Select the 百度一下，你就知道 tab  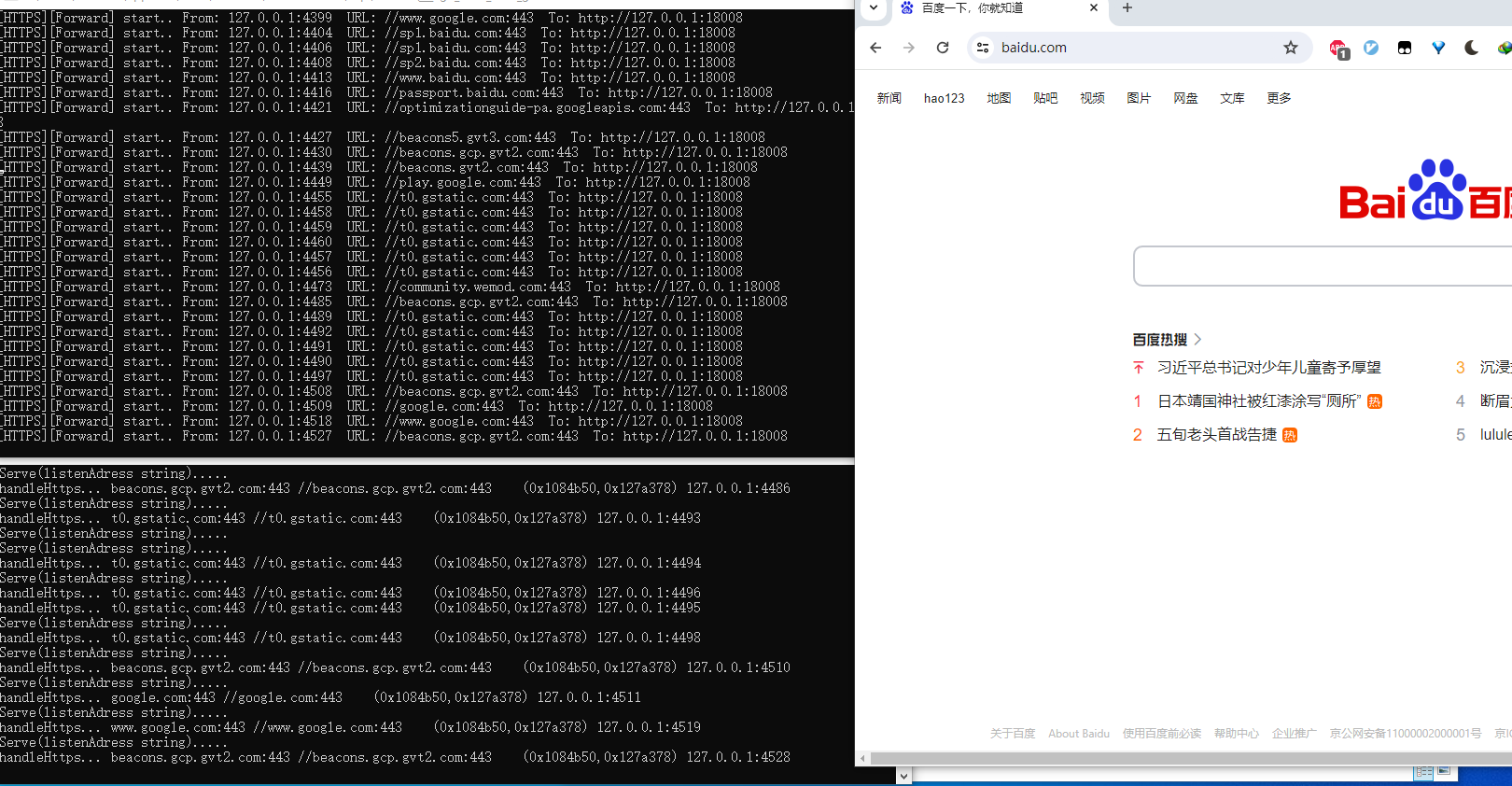coord(999,8)
